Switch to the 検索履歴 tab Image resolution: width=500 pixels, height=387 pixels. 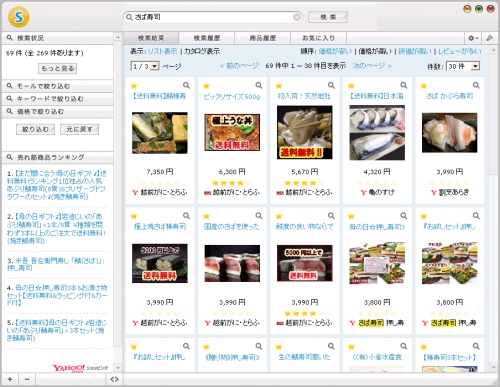tap(207, 38)
